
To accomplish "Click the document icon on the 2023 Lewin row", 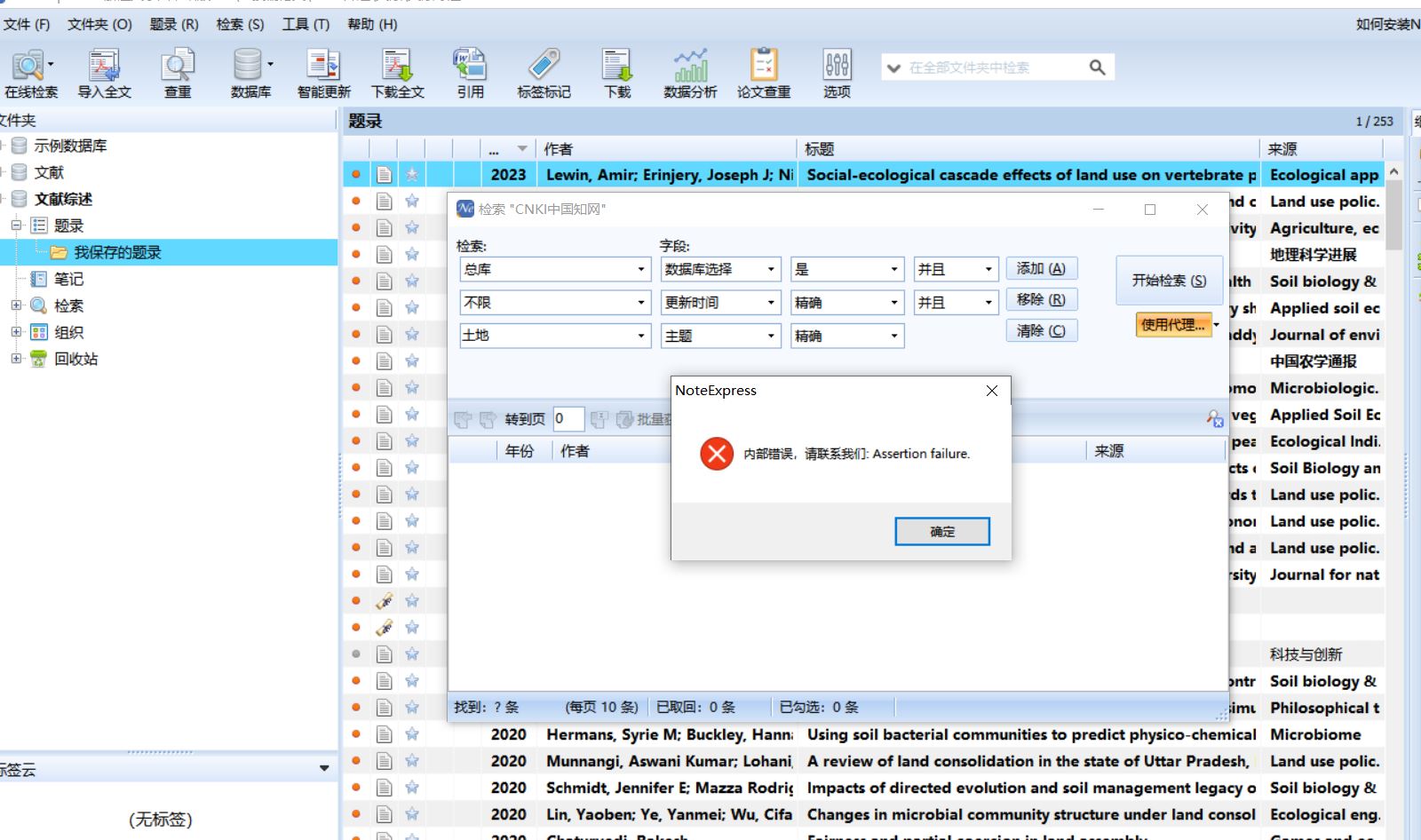I will [x=384, y=175].
